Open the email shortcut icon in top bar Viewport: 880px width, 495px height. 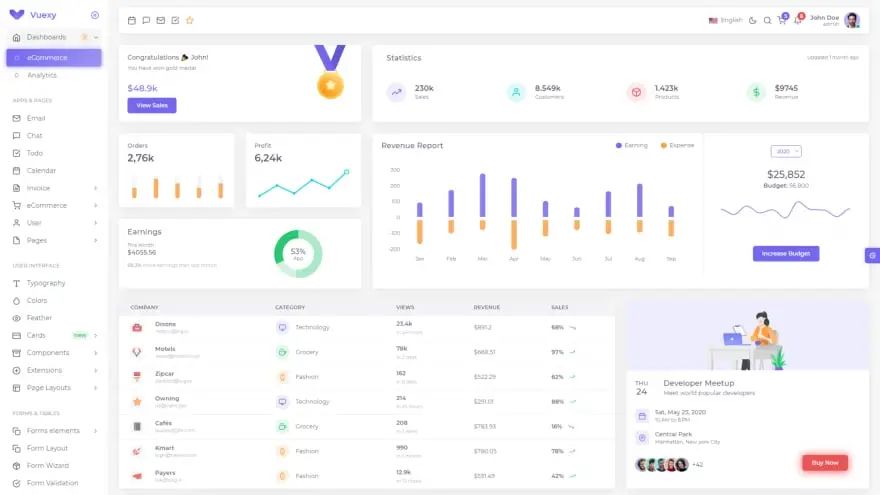point(161,20)
